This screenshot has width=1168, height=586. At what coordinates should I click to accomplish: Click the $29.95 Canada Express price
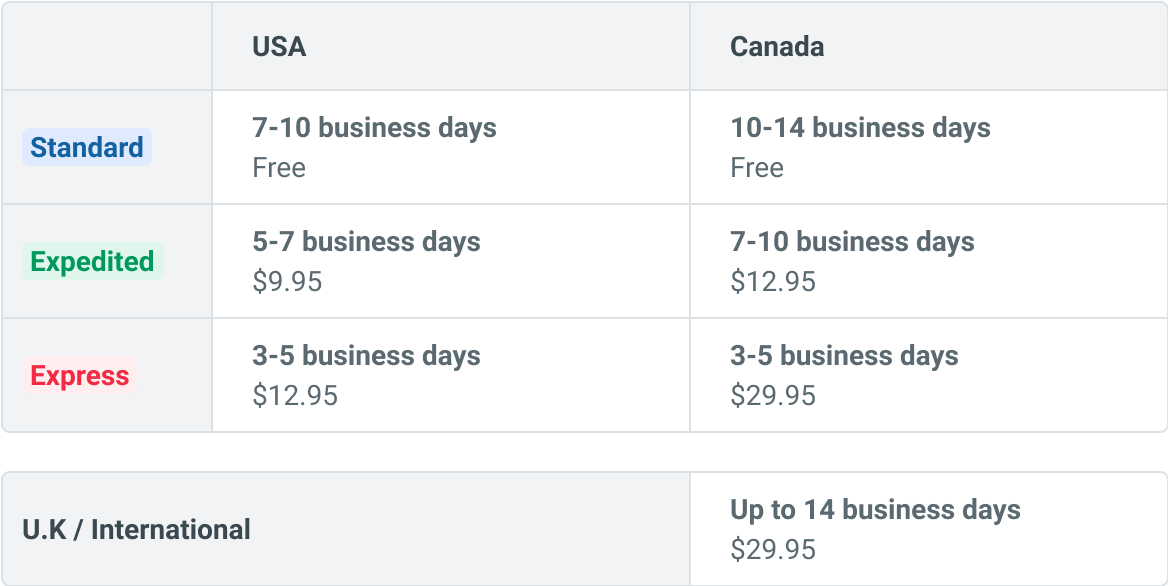pyautogui.click(x=773, y=395)
